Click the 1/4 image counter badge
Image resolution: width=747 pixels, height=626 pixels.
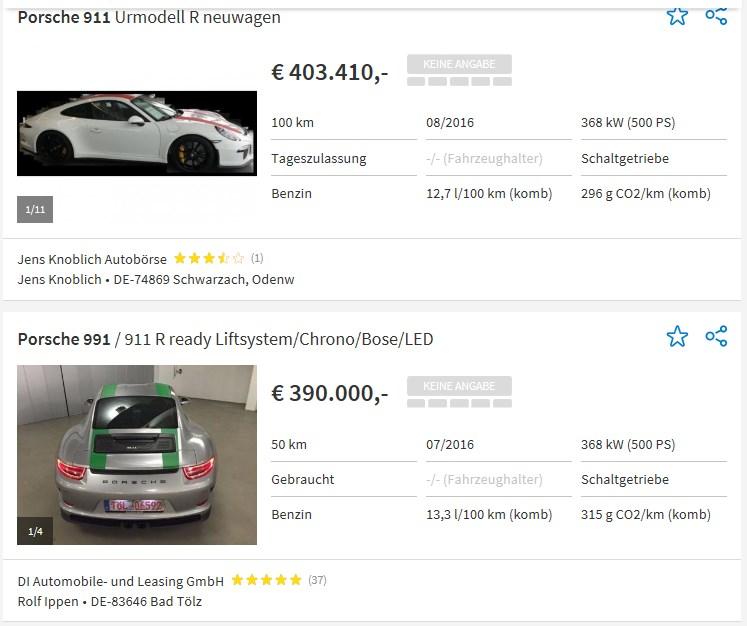[35, 531]
